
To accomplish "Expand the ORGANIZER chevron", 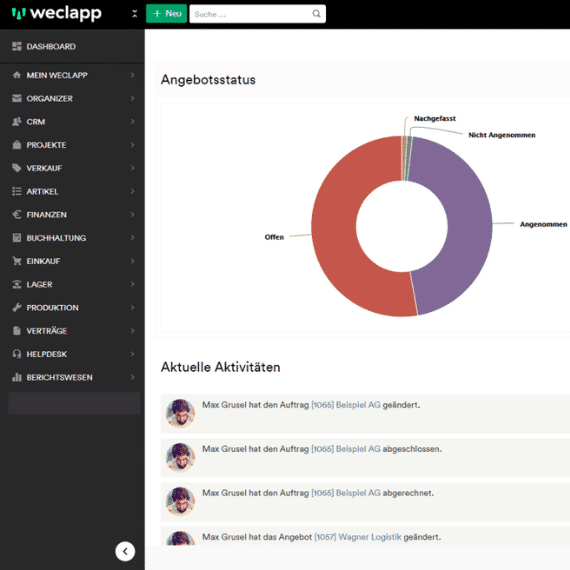I will (132, 98).
